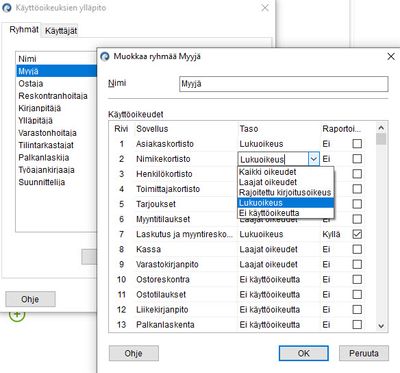This screenshot has height=373, width=400.
Task: Select Suunnittelija group in the list
Action: click(56, 182)
